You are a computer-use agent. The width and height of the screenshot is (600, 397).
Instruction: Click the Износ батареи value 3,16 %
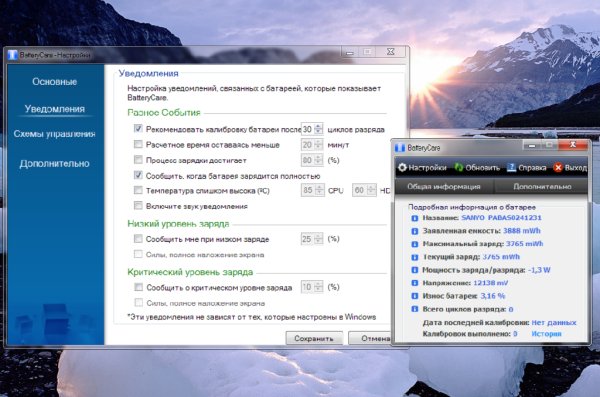click(x=492, y=296)
